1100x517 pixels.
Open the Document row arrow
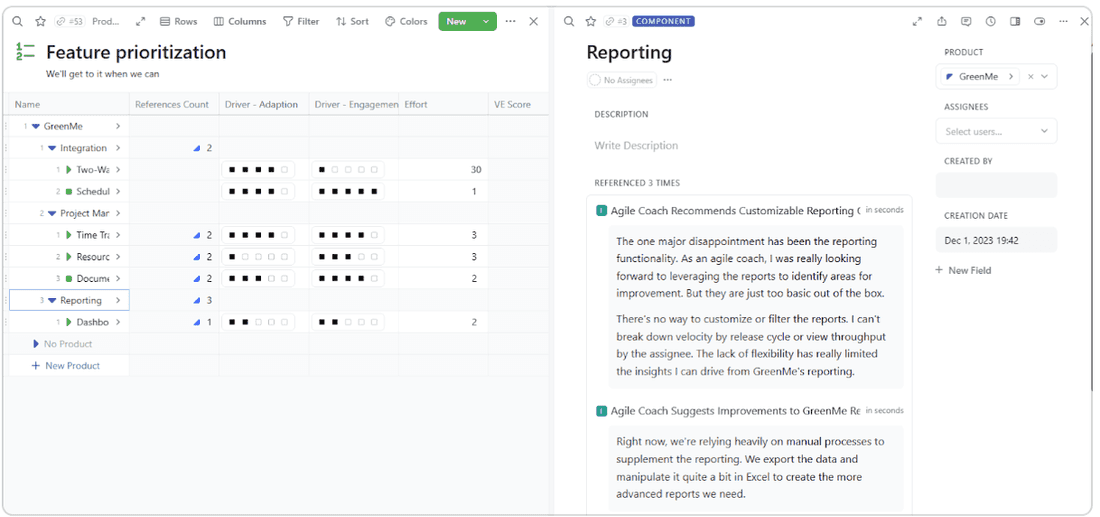tap(118, 278)
